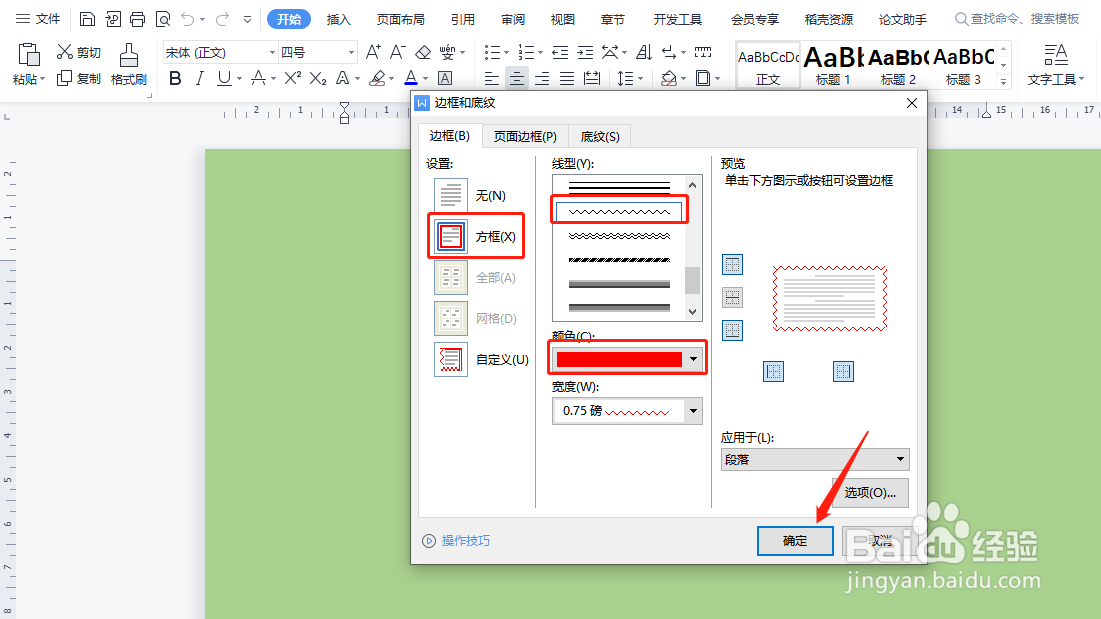
Task: Select the 方框(X) Box border setting
Action: tap(476, 237)
